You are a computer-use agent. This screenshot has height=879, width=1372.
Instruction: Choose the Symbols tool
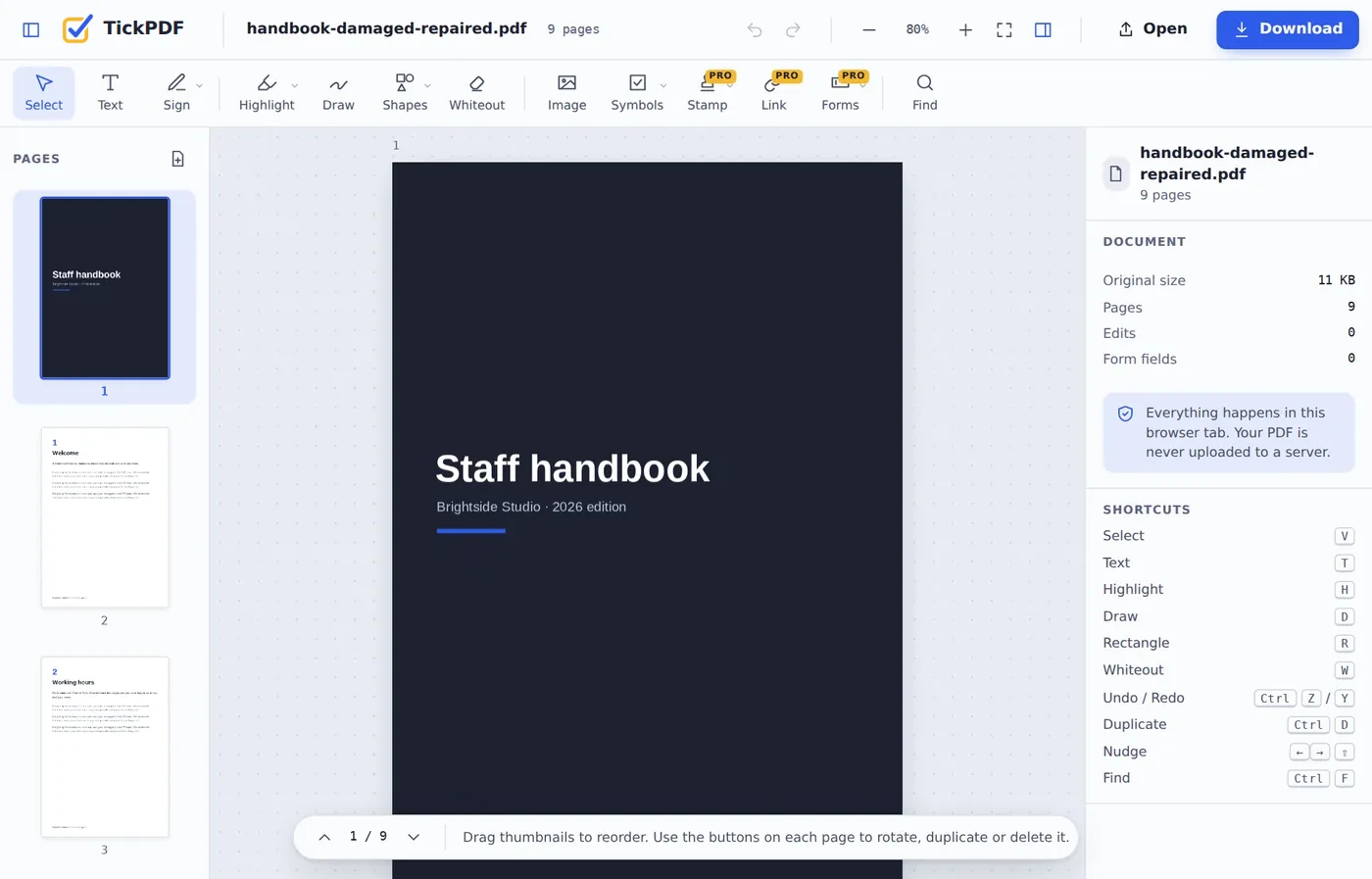pos(637,93)
